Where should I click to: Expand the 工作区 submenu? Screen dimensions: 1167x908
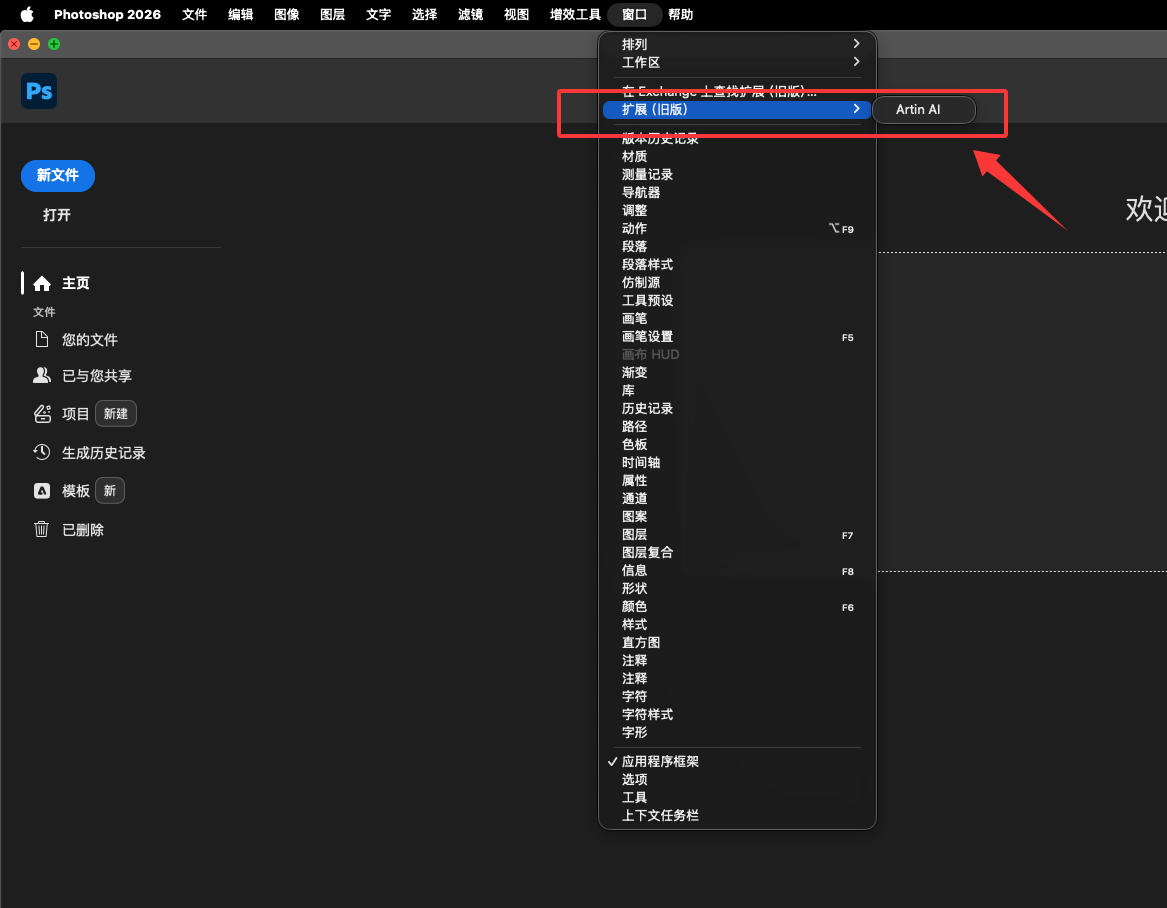click(x=737, y=62)
